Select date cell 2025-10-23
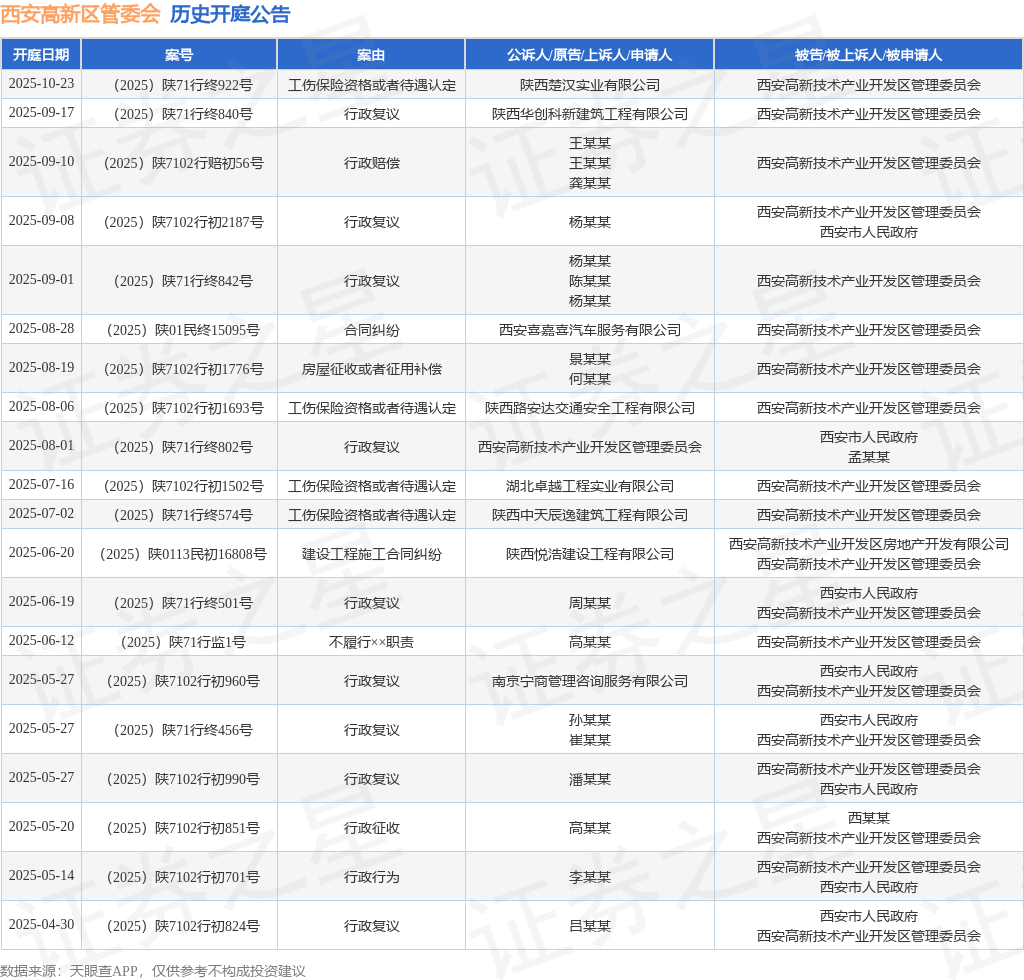The image size is (1024, 980). (41, 84)
